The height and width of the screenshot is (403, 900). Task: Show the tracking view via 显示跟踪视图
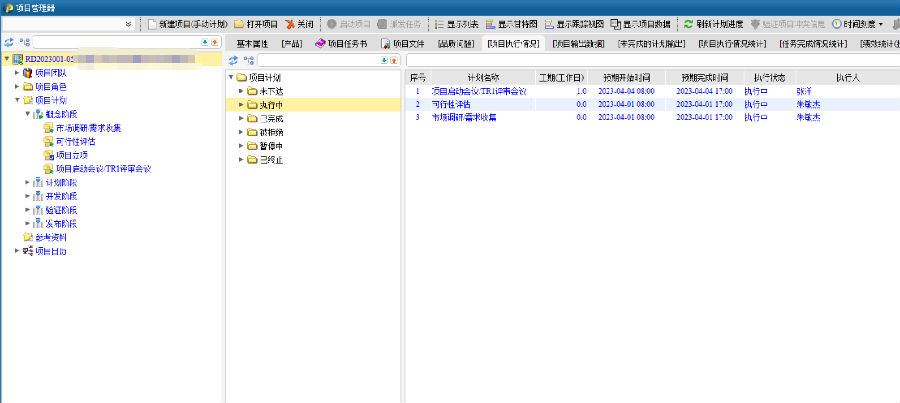574,25
